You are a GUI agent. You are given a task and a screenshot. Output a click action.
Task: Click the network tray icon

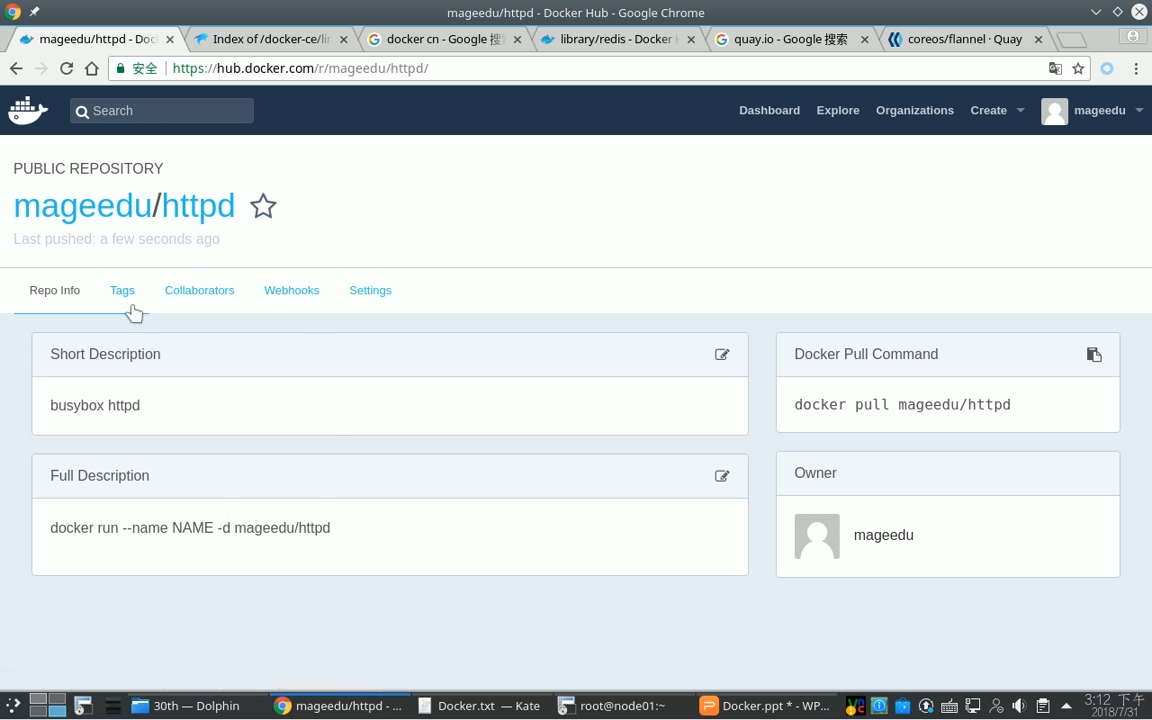973,706
